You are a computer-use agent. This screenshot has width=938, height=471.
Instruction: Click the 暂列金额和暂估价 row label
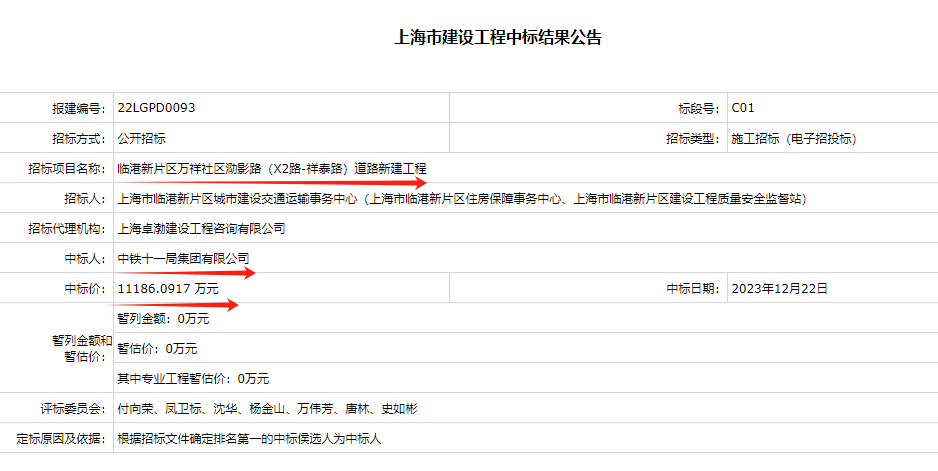pos(82,348)
